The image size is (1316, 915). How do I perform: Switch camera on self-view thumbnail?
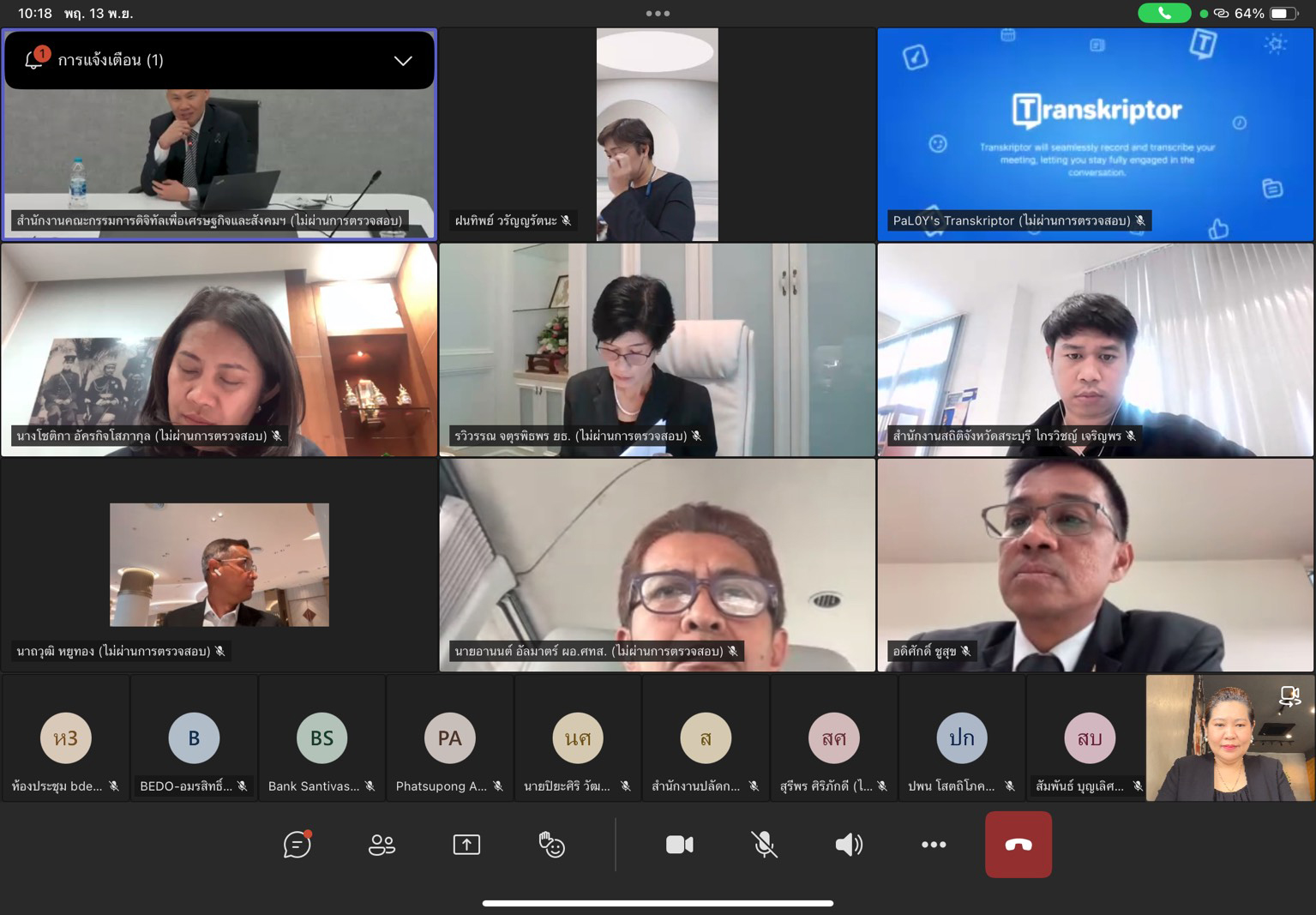(x=1289, y=696)
